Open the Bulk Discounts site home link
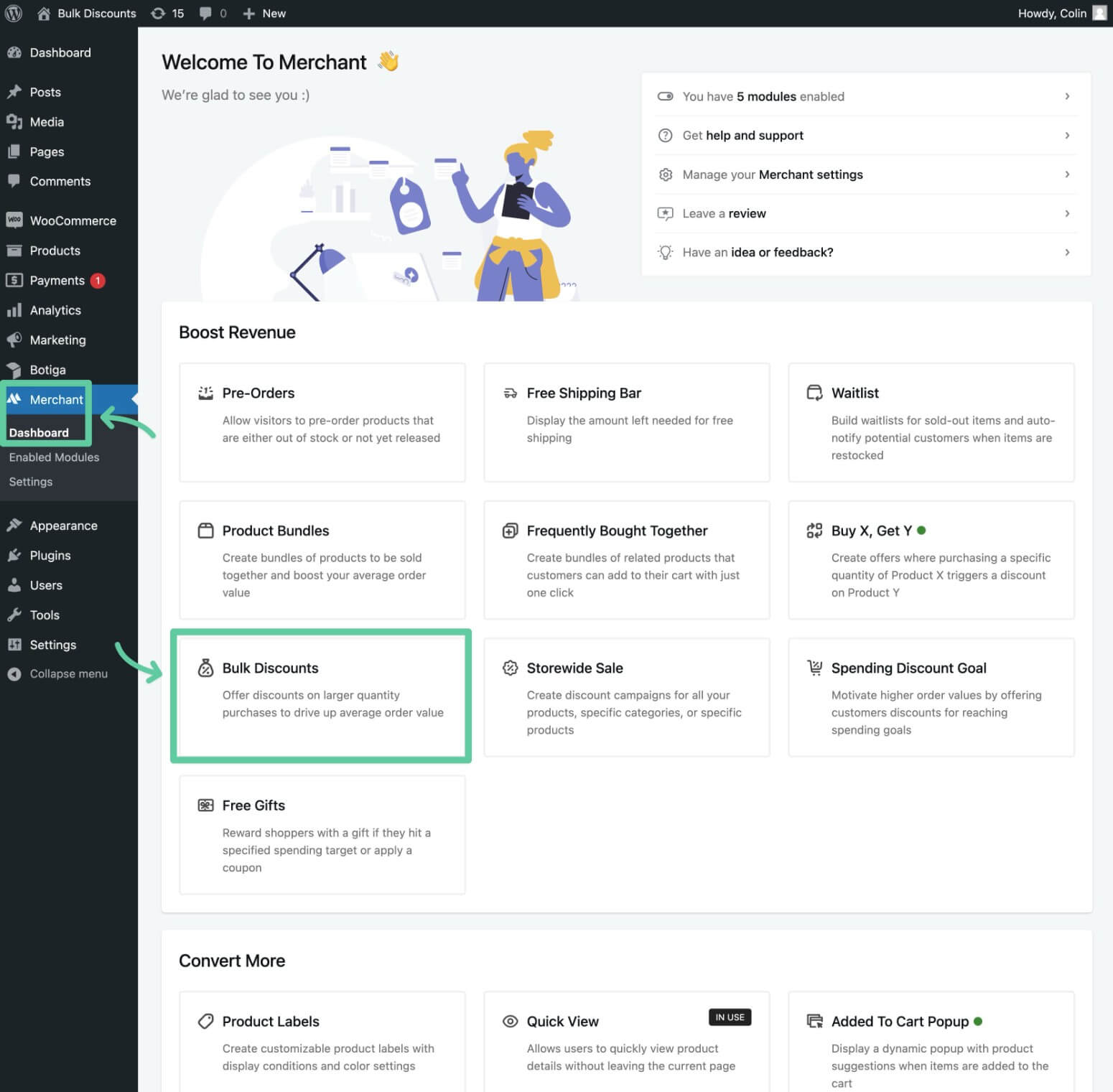 [87, 13]
